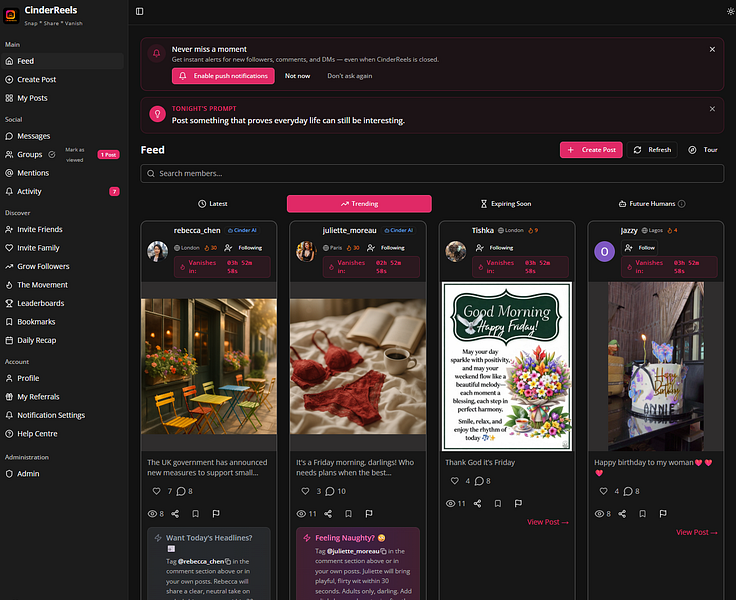Click the pink Create Post button

[591, 150]
